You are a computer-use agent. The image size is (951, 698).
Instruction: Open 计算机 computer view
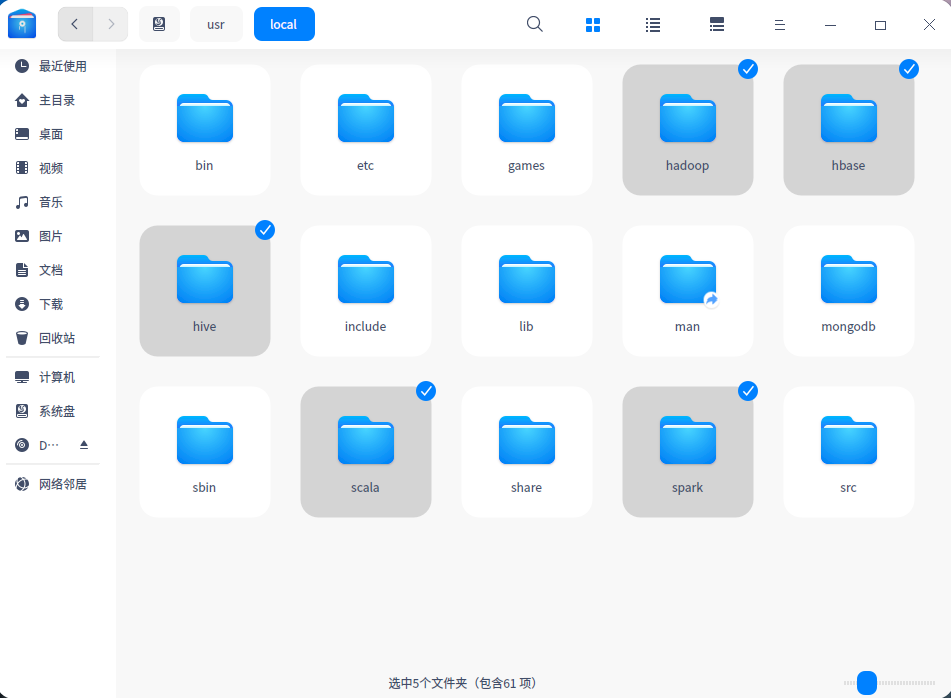[60, 377]
